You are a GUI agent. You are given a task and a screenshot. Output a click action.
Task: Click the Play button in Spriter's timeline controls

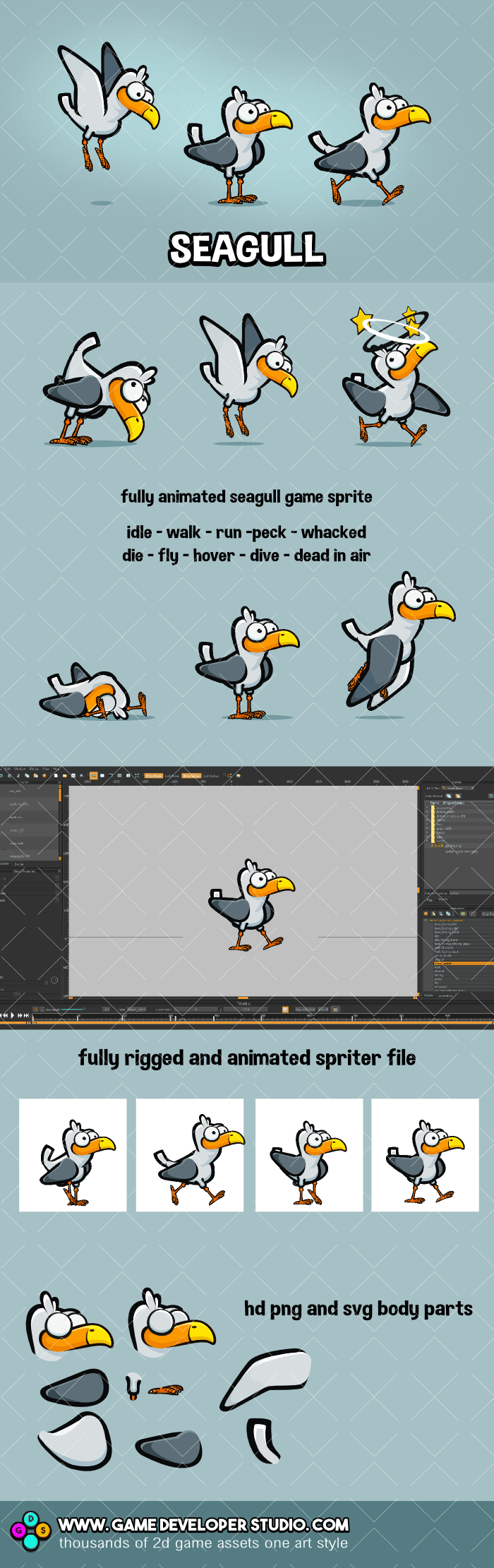pos(13,1015)
